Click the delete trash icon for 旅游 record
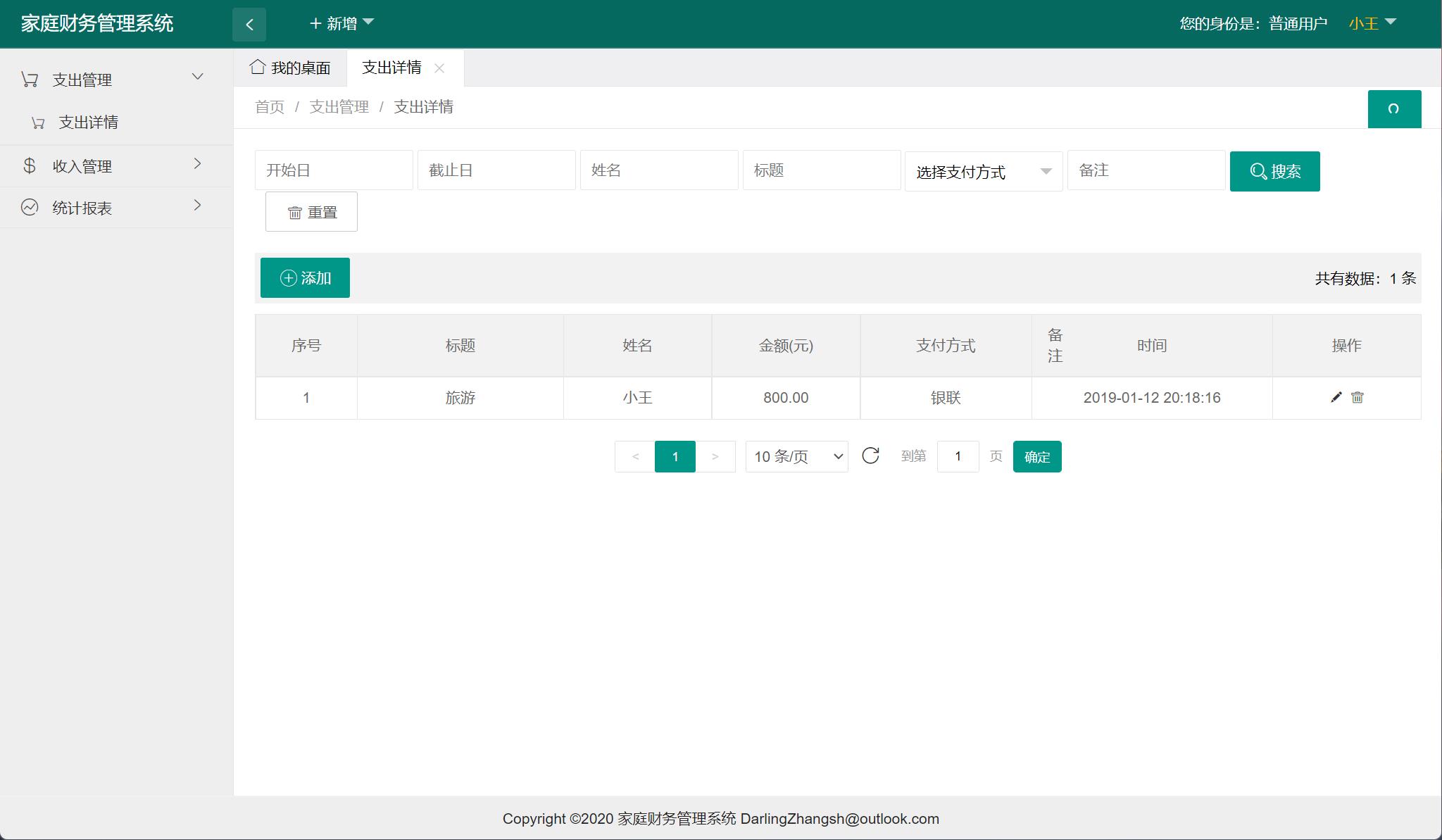Image resolution: width=1442 pixels, height=840 pixels. pyautogui.click(x=1357, y=398)
